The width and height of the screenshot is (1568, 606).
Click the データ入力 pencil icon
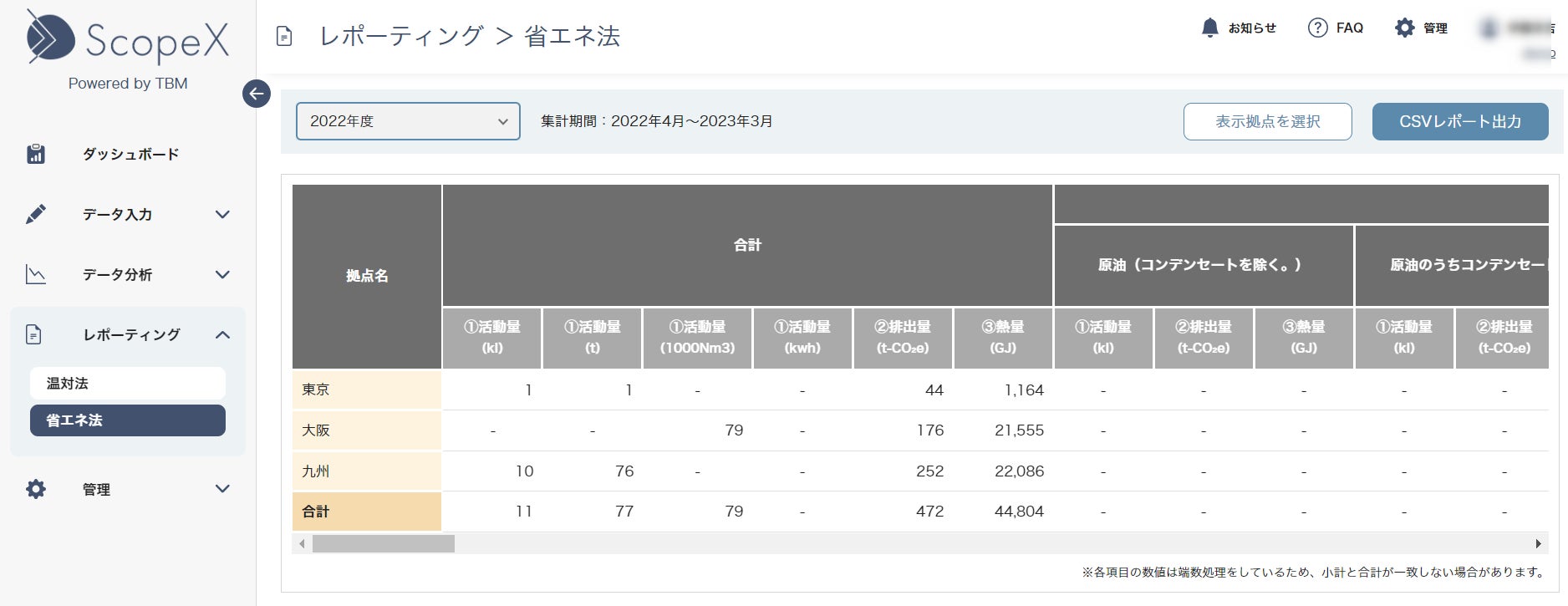[36, 214]
